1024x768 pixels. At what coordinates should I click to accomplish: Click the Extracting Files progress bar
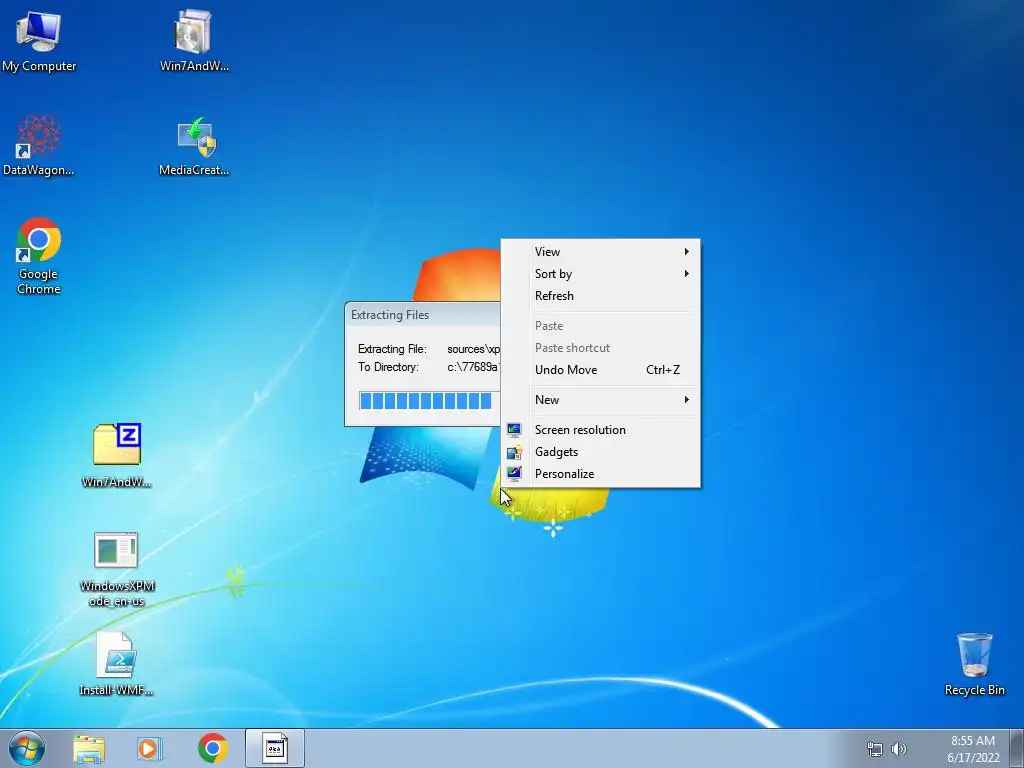click(429, 401)
